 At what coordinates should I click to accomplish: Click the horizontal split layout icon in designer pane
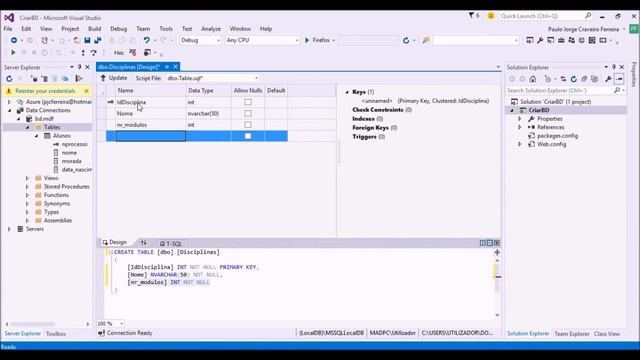point(490,243)
